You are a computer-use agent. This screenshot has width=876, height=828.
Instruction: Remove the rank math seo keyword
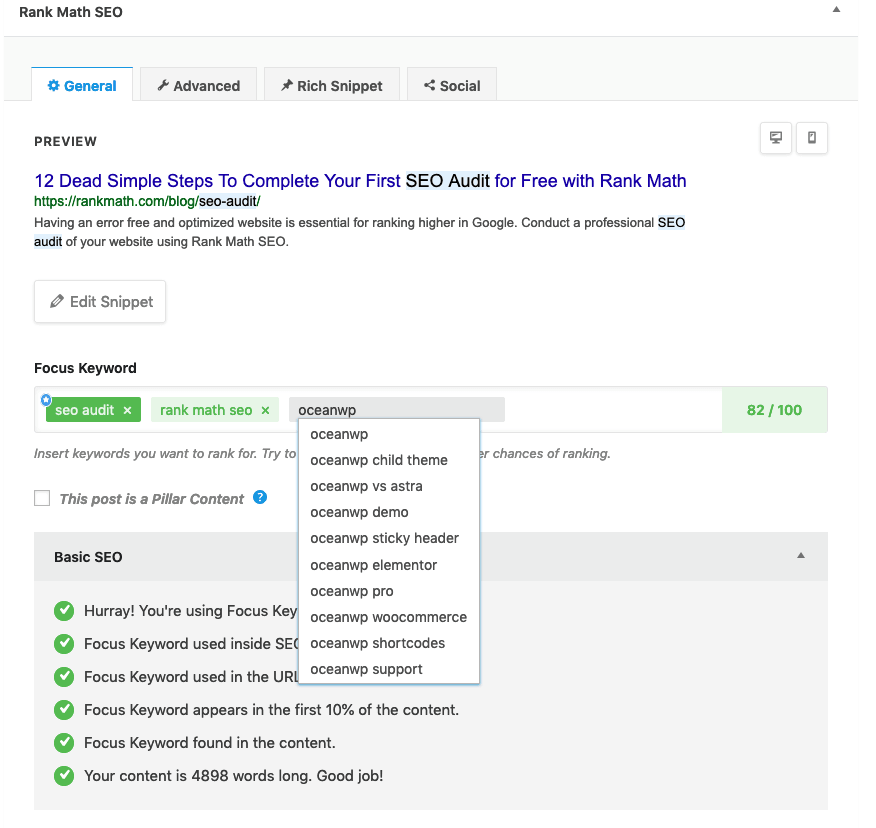pyautogui.click(x=265, y=411)
